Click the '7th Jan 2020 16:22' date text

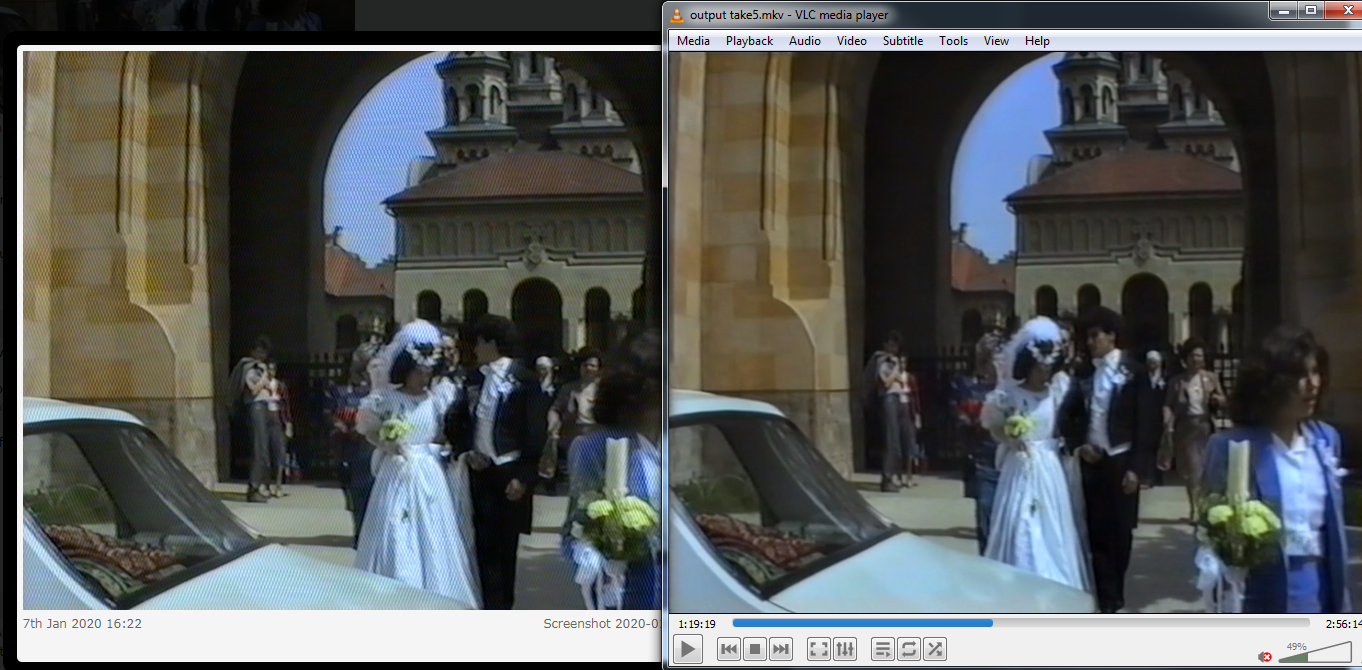tap(82, 623)
